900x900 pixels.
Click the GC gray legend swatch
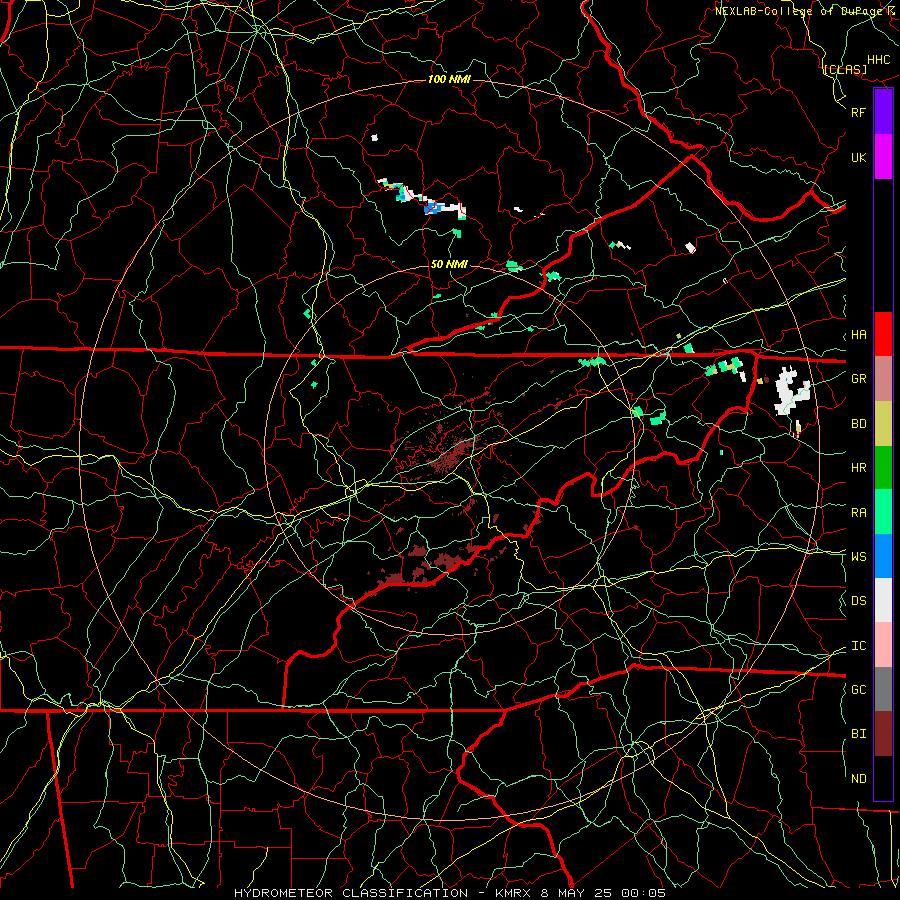point(883,689)
